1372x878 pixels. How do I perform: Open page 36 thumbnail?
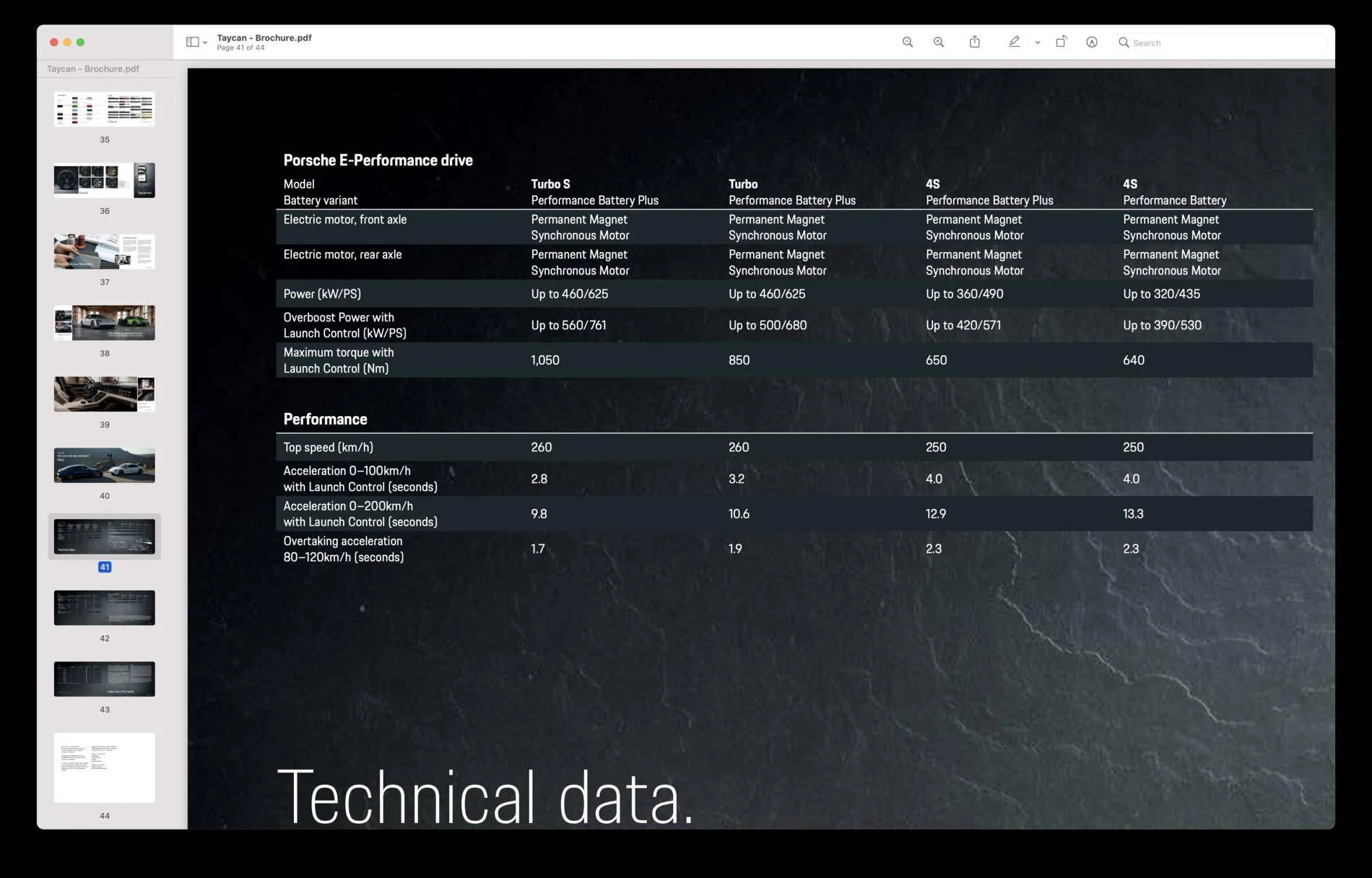coord(105,181)
